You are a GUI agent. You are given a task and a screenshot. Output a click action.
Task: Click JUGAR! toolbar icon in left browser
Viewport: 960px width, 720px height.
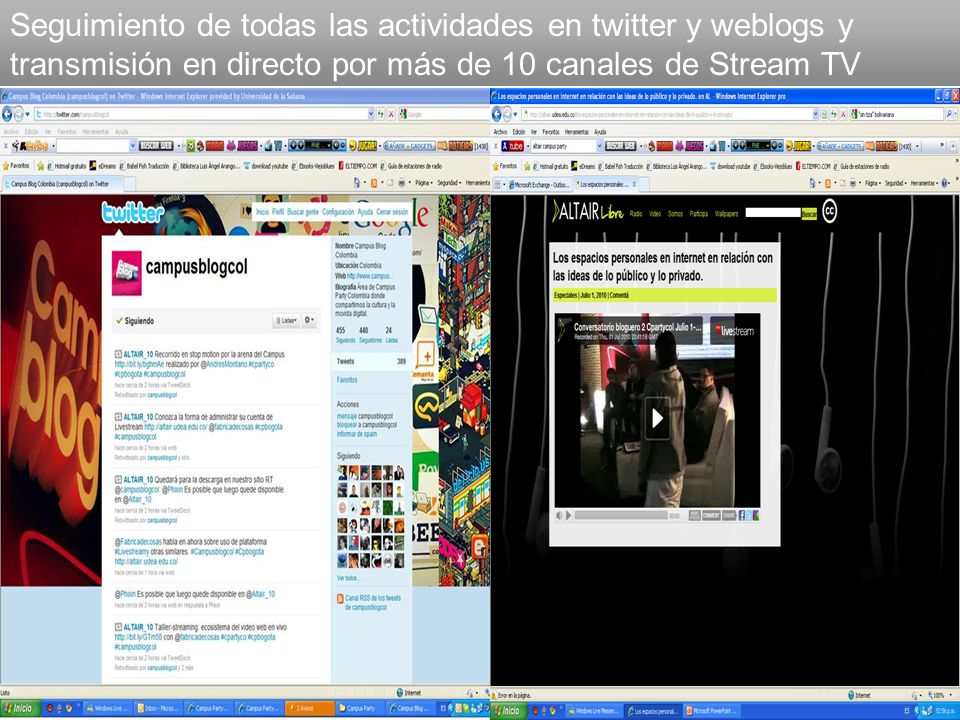click(363, 146)
